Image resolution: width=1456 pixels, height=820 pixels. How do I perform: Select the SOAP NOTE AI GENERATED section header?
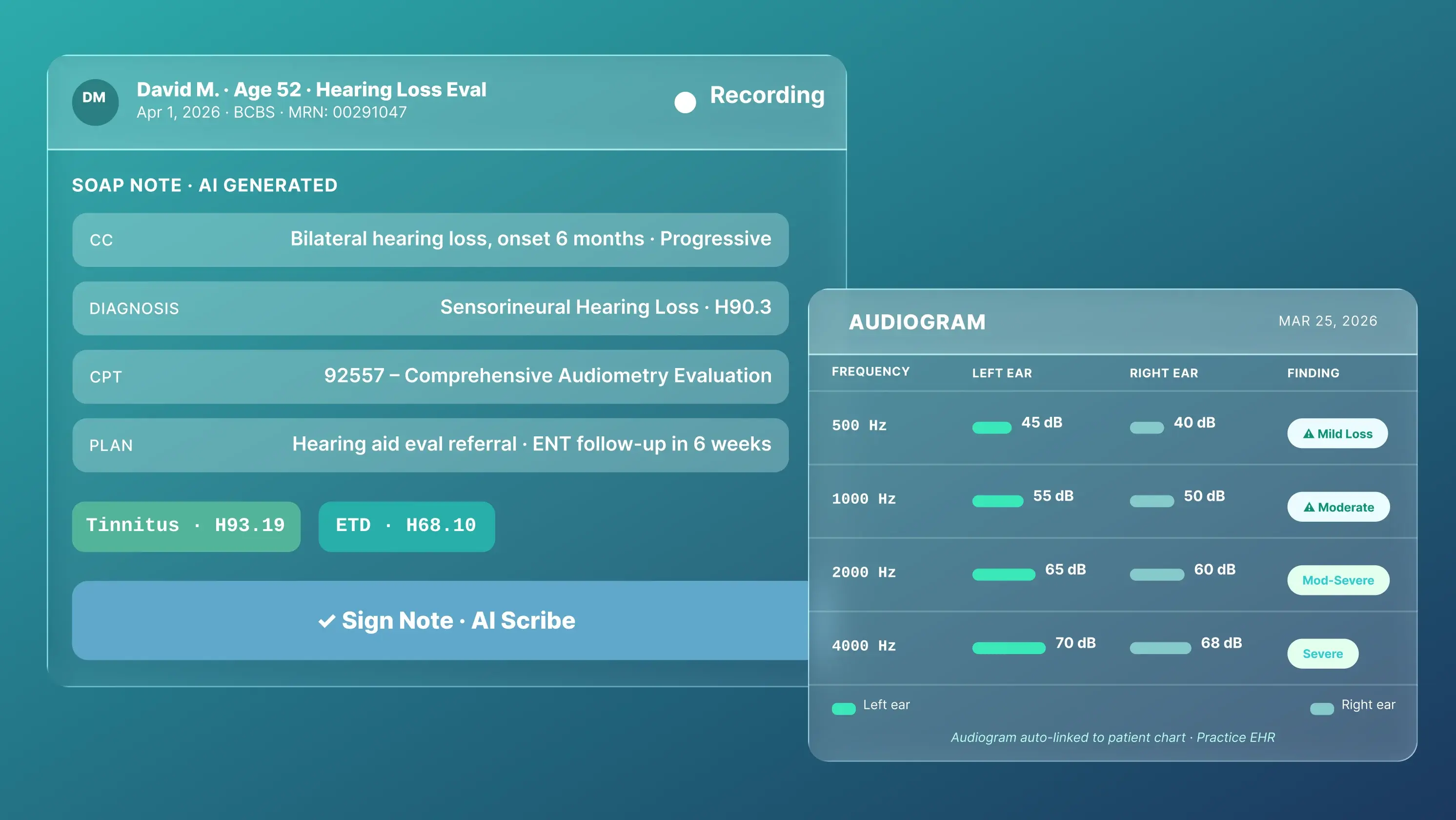click(204, 185)
